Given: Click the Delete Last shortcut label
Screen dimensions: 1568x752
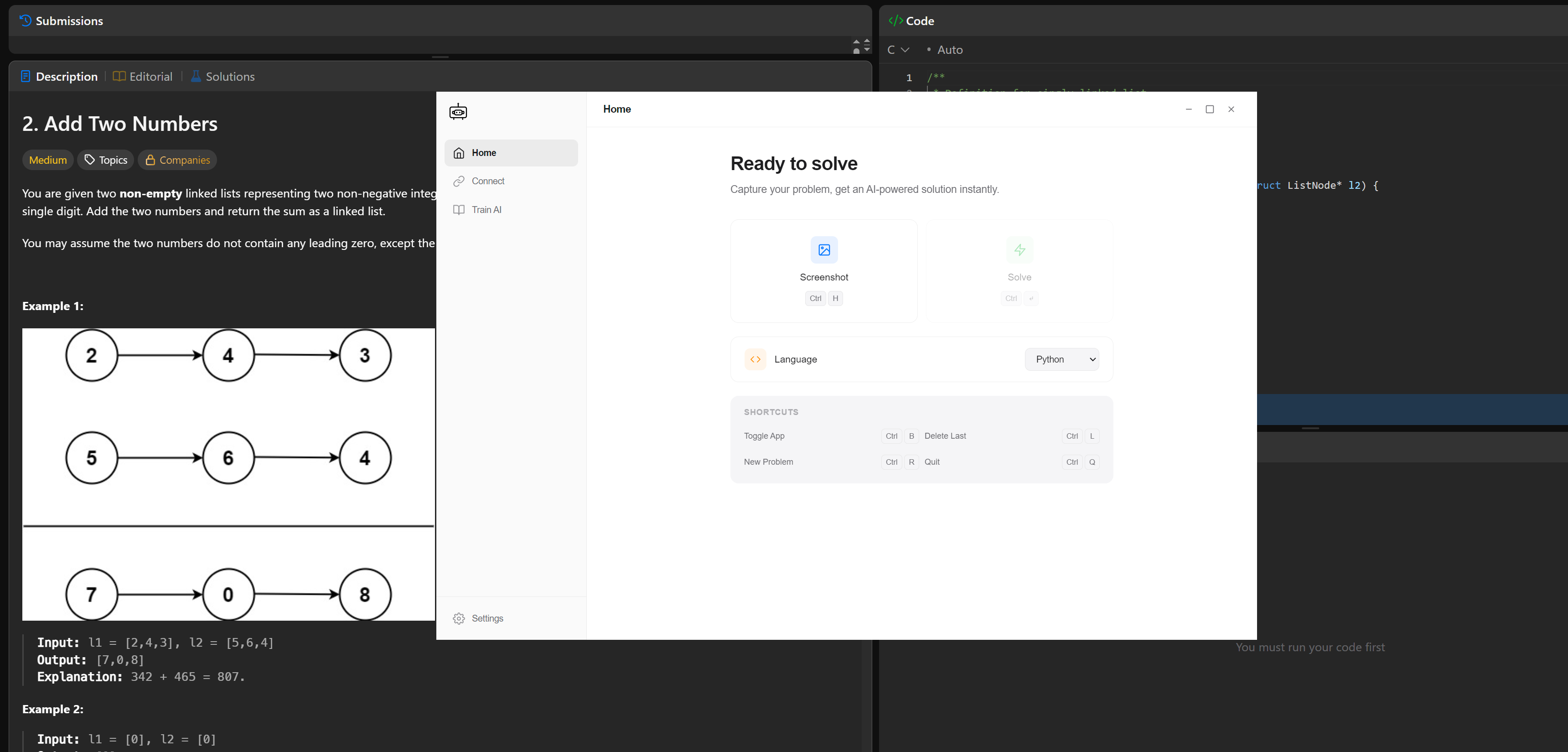Looking at the screenshot, I should click(945, 436).
